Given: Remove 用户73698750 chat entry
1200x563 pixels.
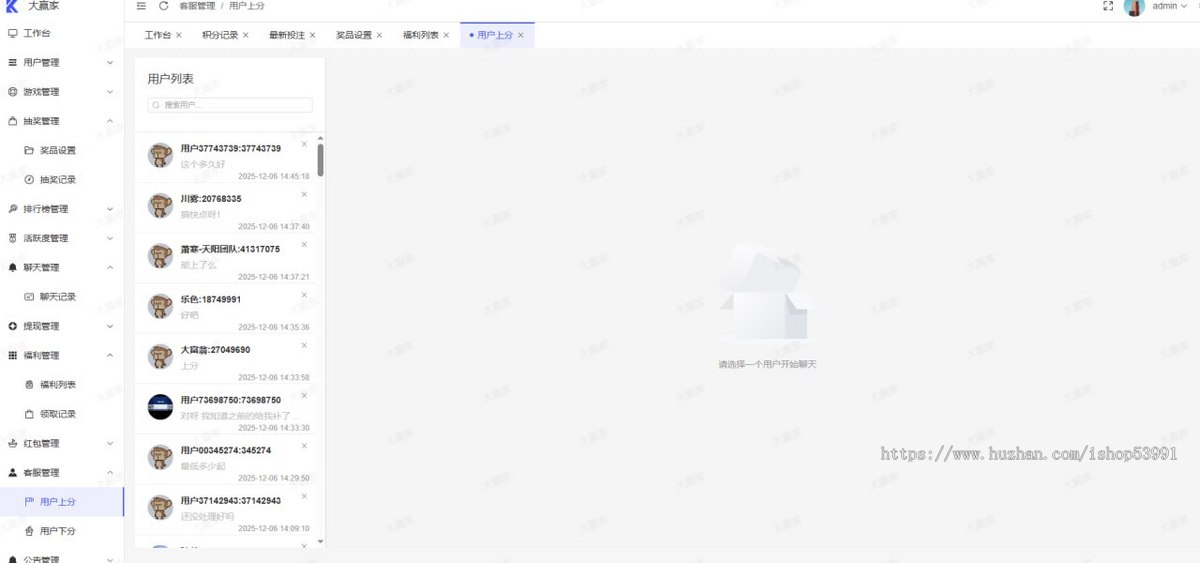Looking at the screenshot, I should tap(304, 395).
